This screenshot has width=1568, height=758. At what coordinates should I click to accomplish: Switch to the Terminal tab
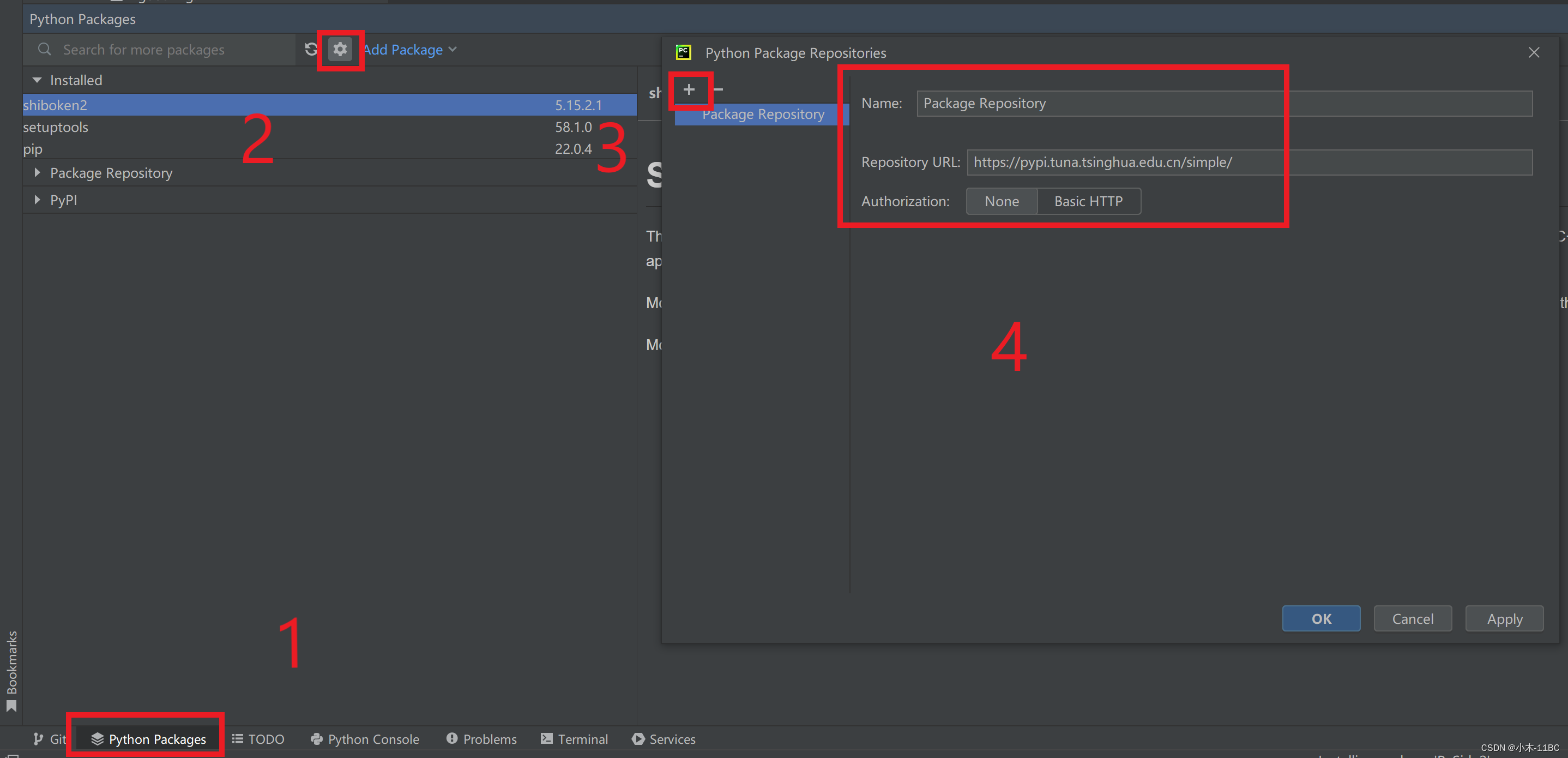(574, 738)
